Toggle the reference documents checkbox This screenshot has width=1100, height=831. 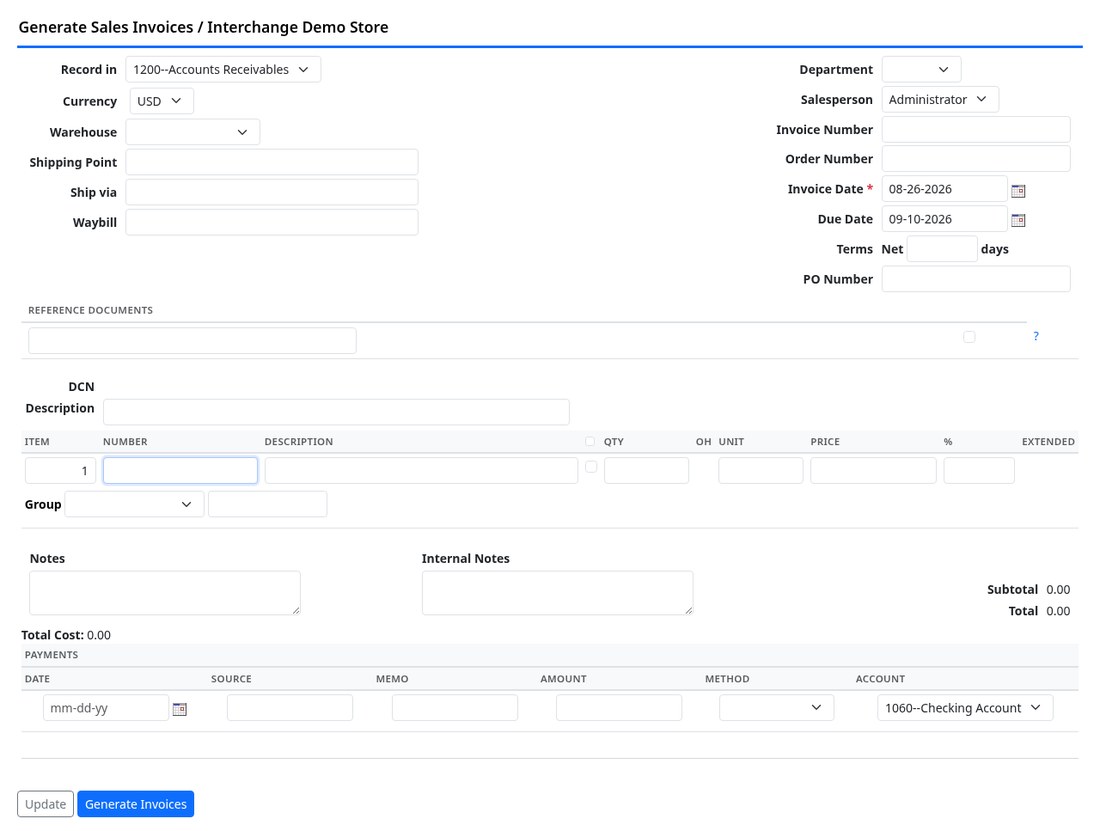tap(969, 337)
